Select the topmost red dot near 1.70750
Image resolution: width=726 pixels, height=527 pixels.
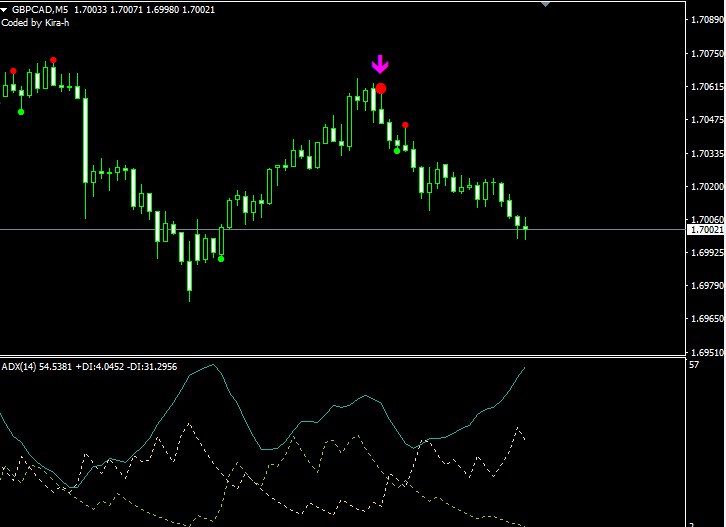[53, 60]
